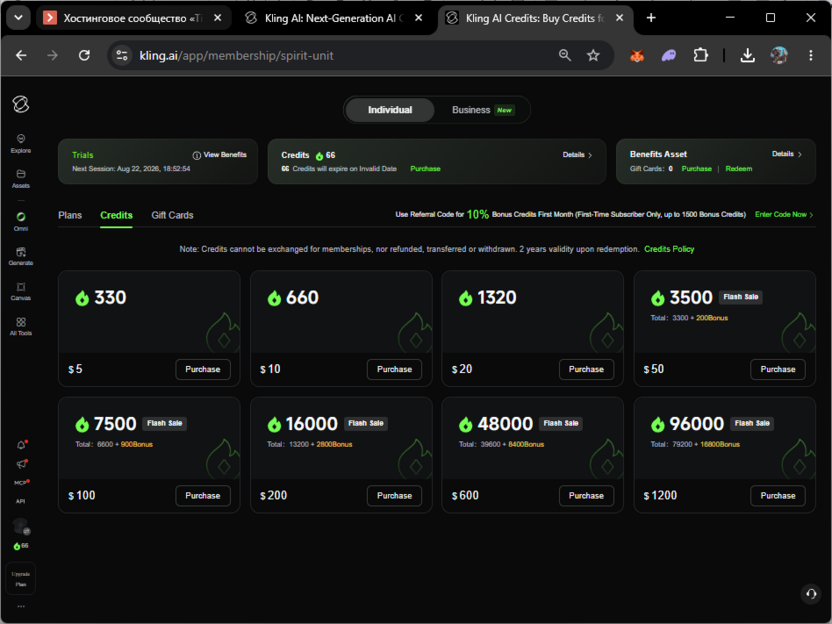The image size is (832, 624).
Task: Open Assets in the sidebar
Action: coord(21,179)
